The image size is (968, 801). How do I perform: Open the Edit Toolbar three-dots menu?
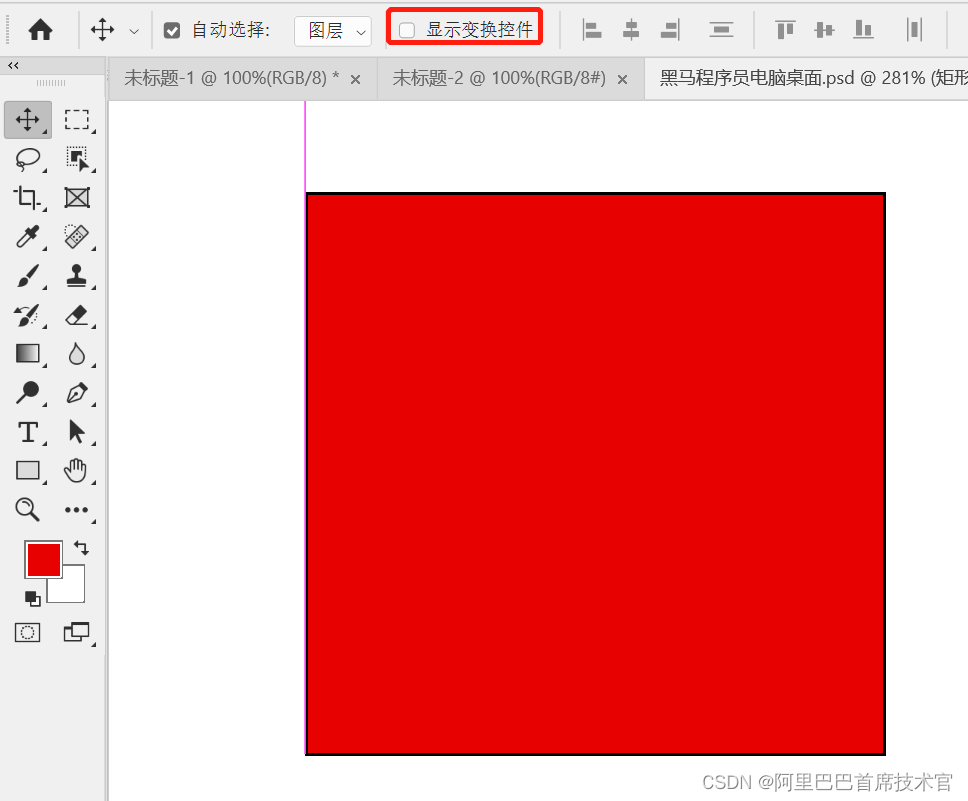77,510
